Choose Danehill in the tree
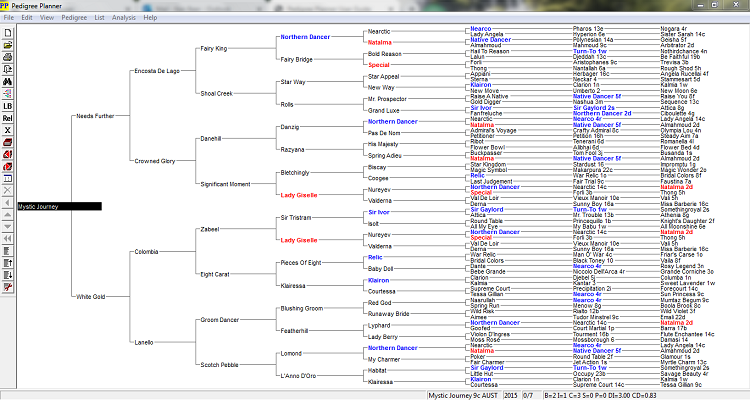Image resolution: width=750 pixels, height=400 pixels. pyautogui.click(x=210, y=139)
